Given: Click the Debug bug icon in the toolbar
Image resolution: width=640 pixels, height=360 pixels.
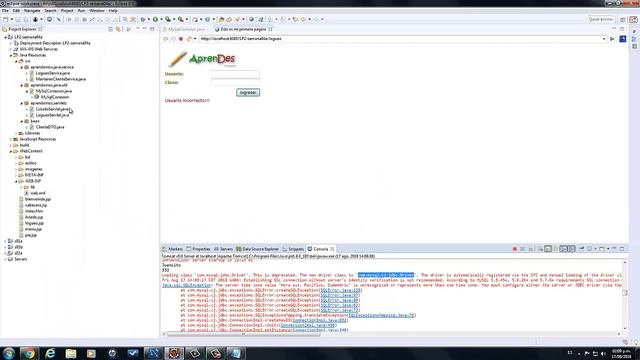Looking at the screenshot, I should click(x=143, y=19).
